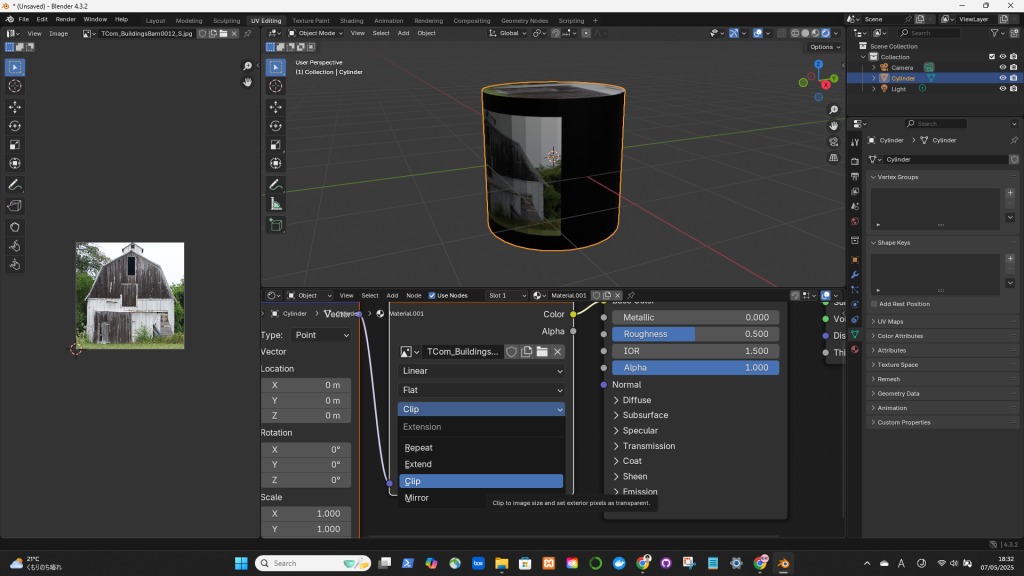This screenshot has height=576, width=1024.
Task: Hide the Cylinder object in the outliner
Action: (1002, 78)
